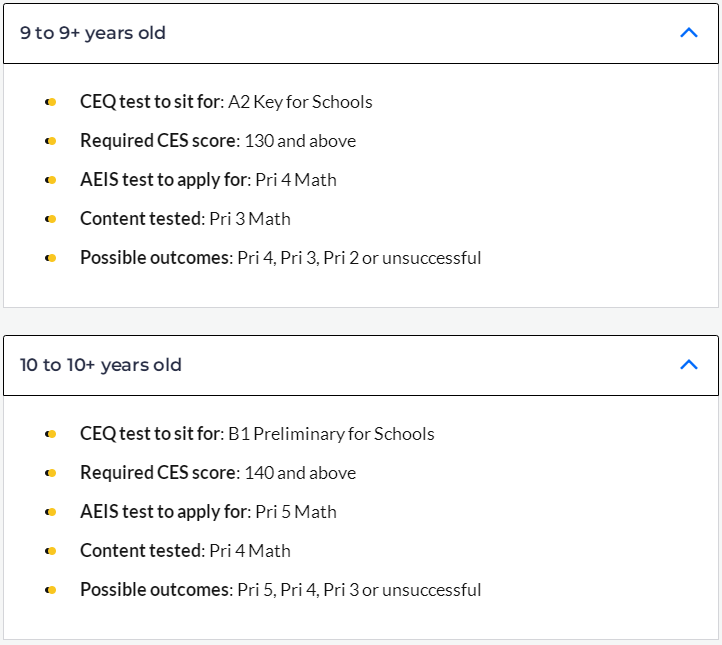This screenshot has height=645, width=722.
Task: Click yellow bullet beside Pri 5, Pri 4, Pri 3 outcomes
Action: pos(51,590)
